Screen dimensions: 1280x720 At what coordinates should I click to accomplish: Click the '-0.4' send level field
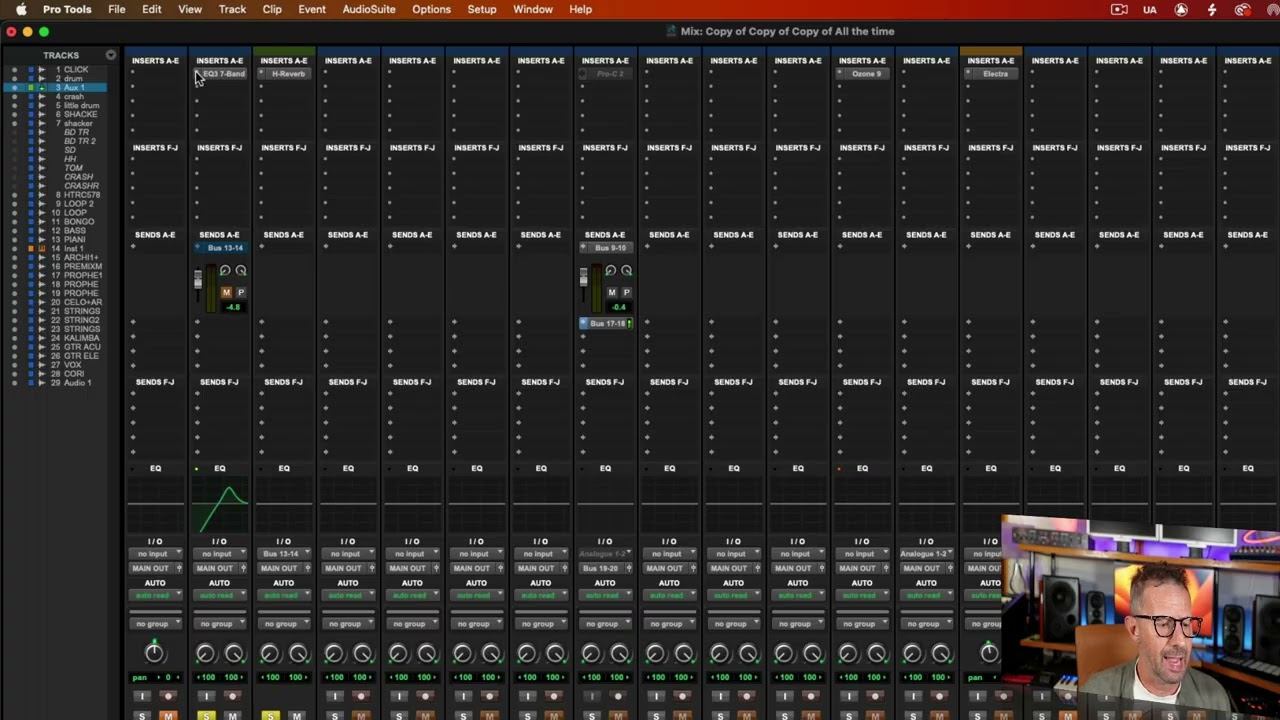click(x=619, y=307)
